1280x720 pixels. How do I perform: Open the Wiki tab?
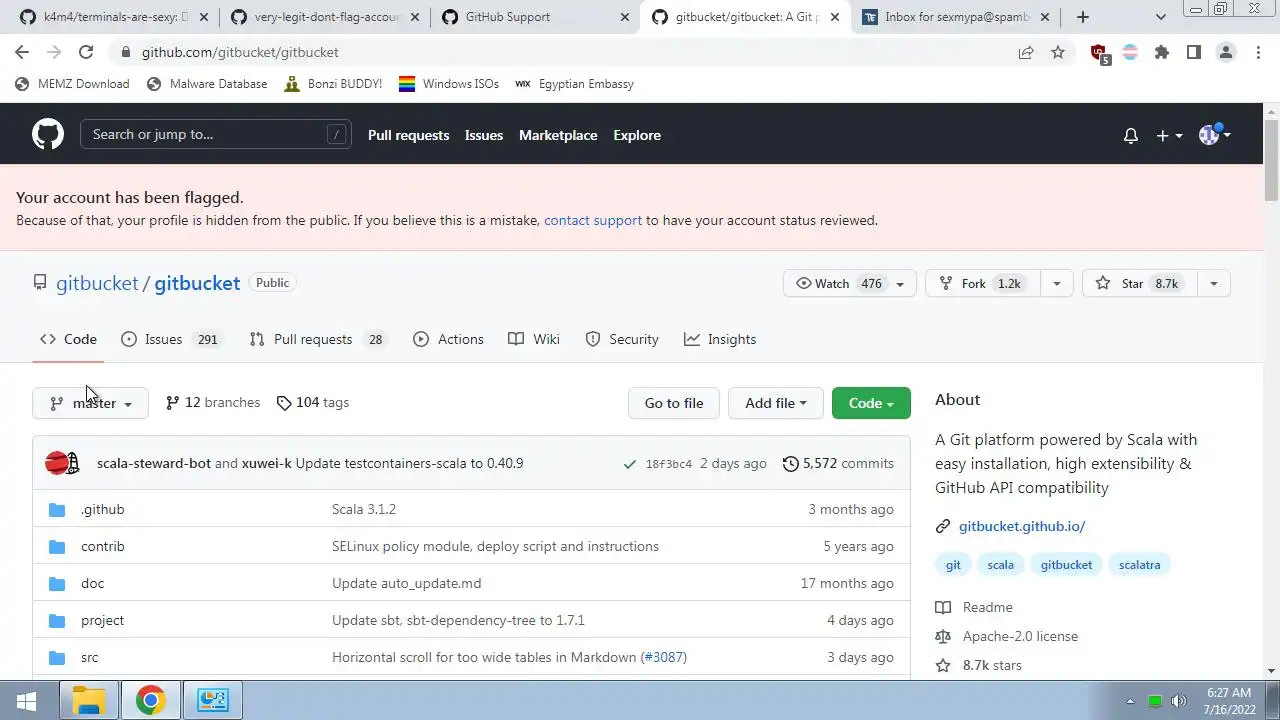point(534,339)
